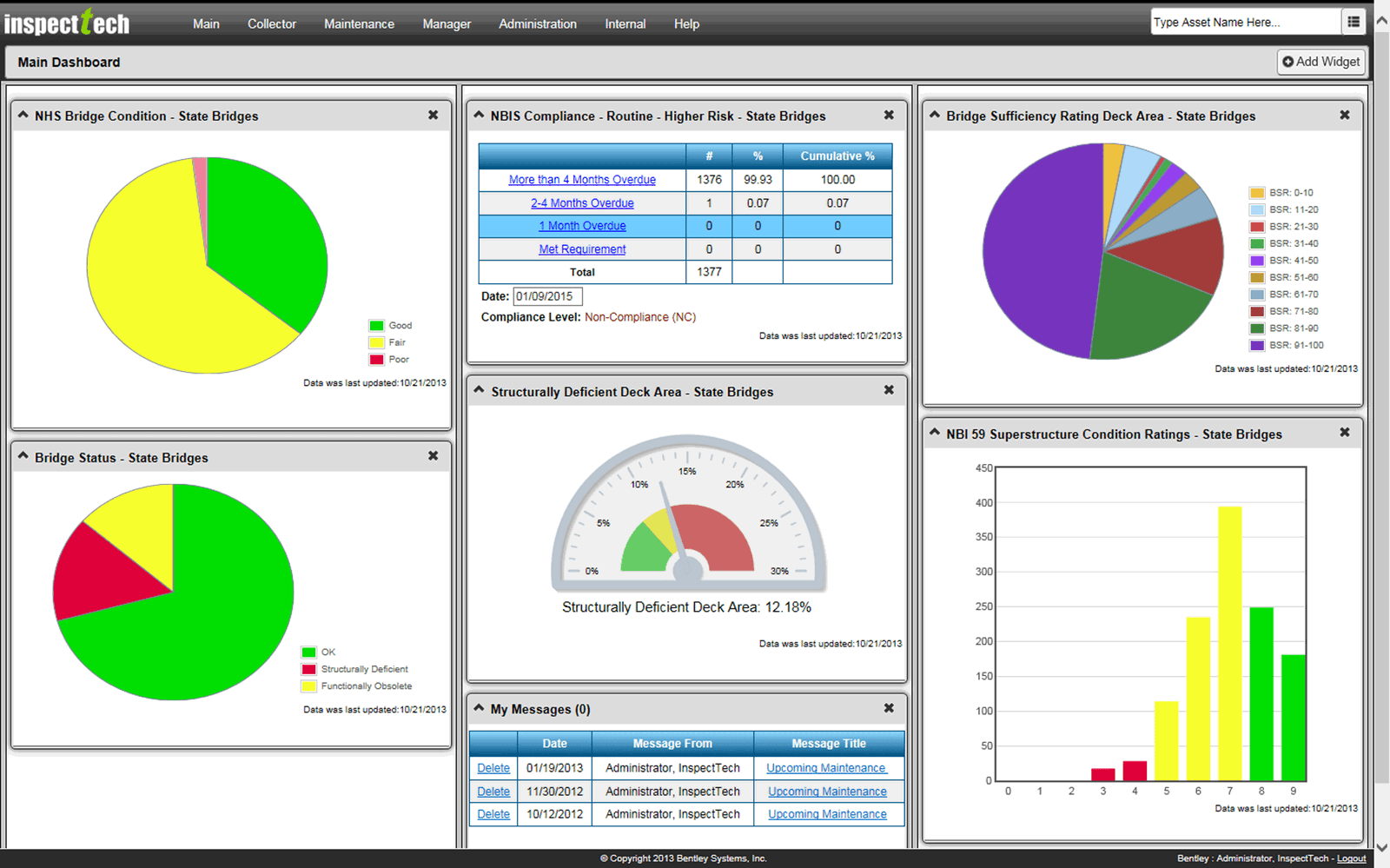Click the asset list icon beside the search field

coord(1354,21)
